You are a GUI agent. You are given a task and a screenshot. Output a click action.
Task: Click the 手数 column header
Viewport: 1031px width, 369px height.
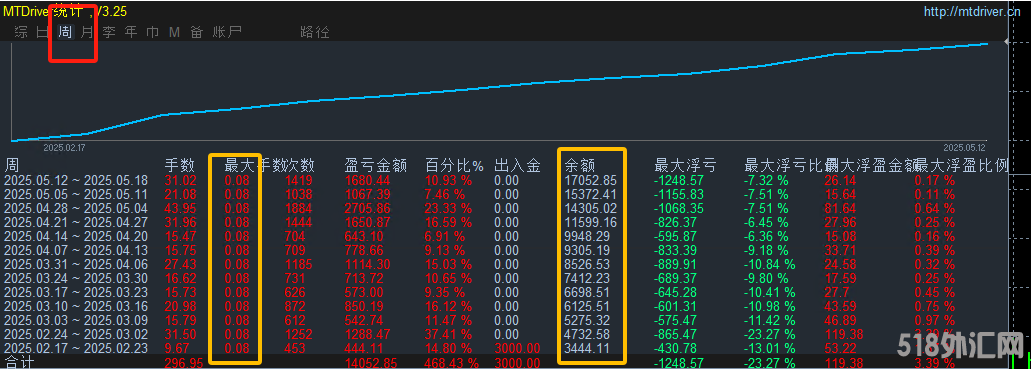point(180,165)
